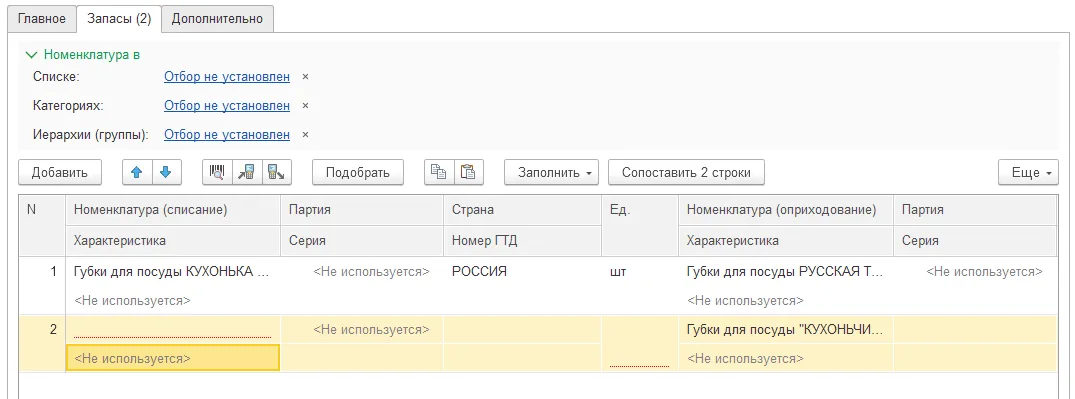Viewport: 1075px width, 399px height.
Task: Select the Запасы (2) tab
Action: (x=119, y=19)
